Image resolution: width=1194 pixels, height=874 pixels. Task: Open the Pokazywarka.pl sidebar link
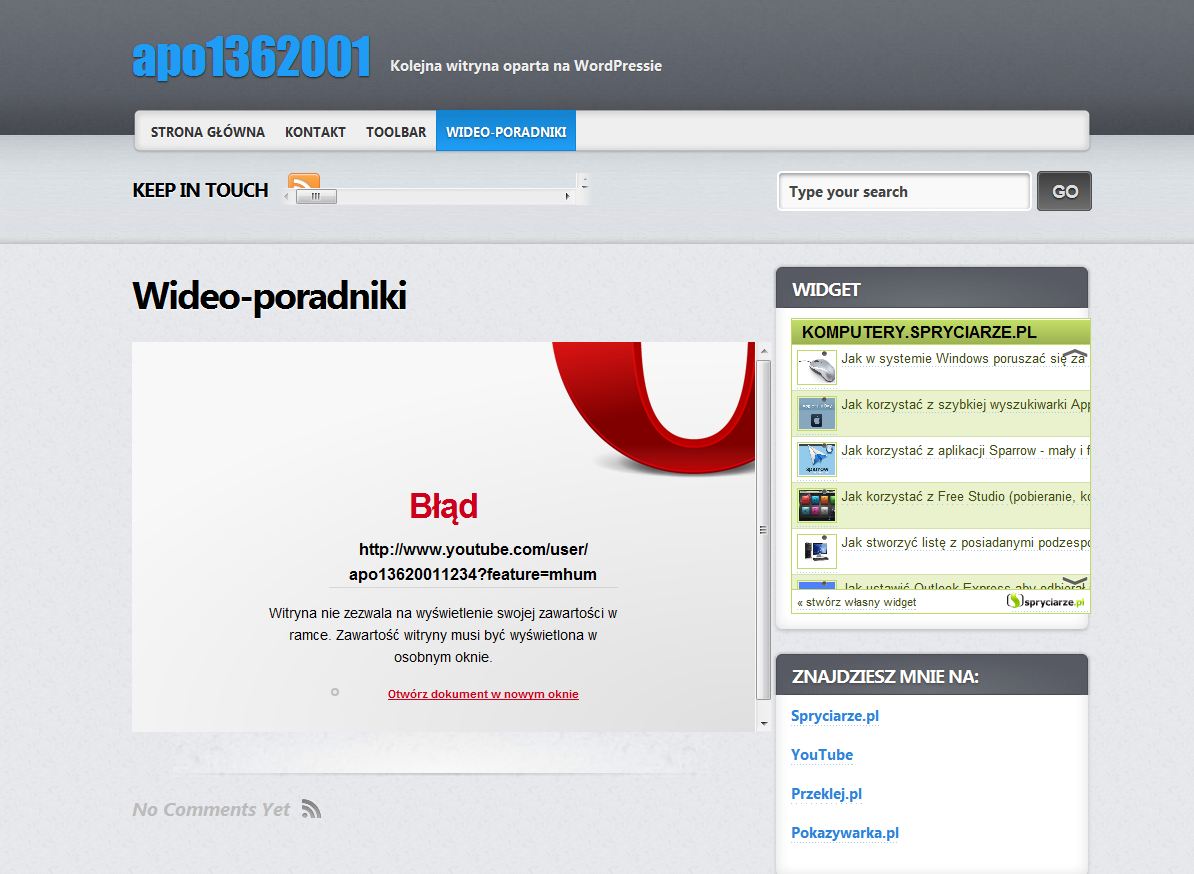click(844, 833)
